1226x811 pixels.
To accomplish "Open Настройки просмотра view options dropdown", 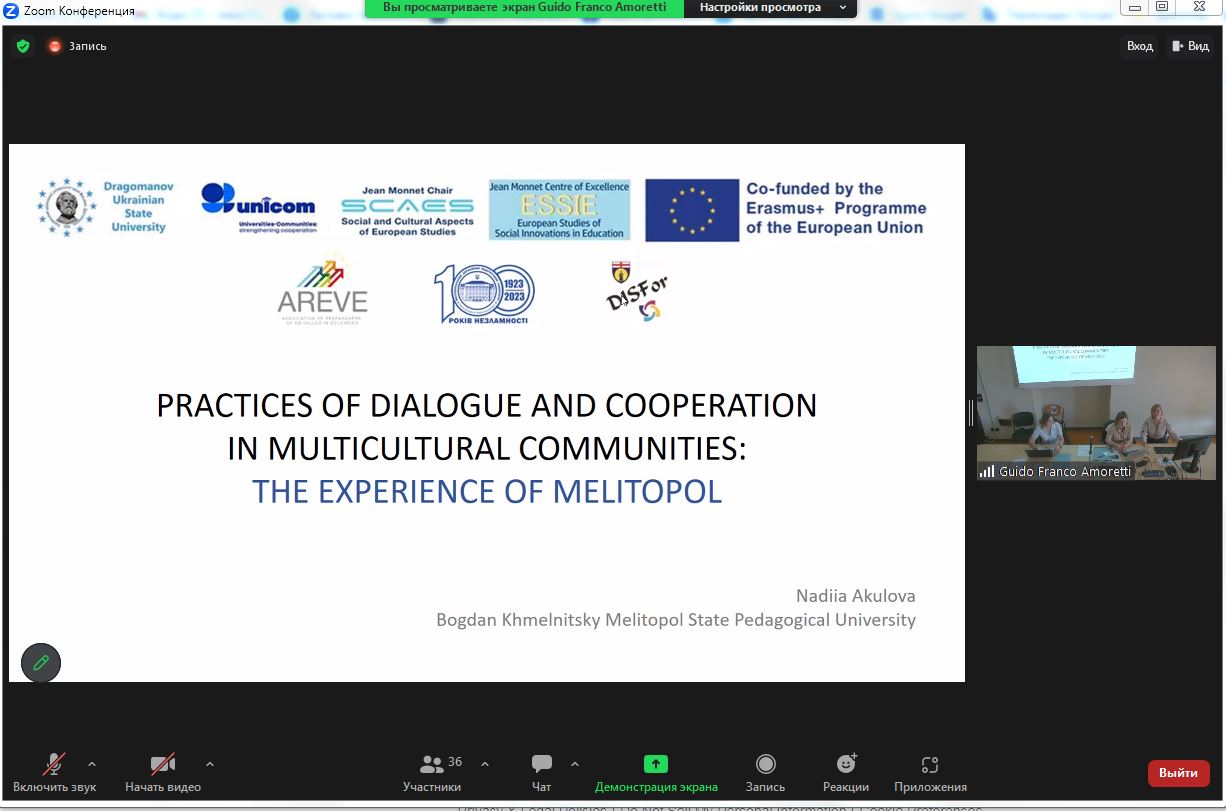I will 770,8.
